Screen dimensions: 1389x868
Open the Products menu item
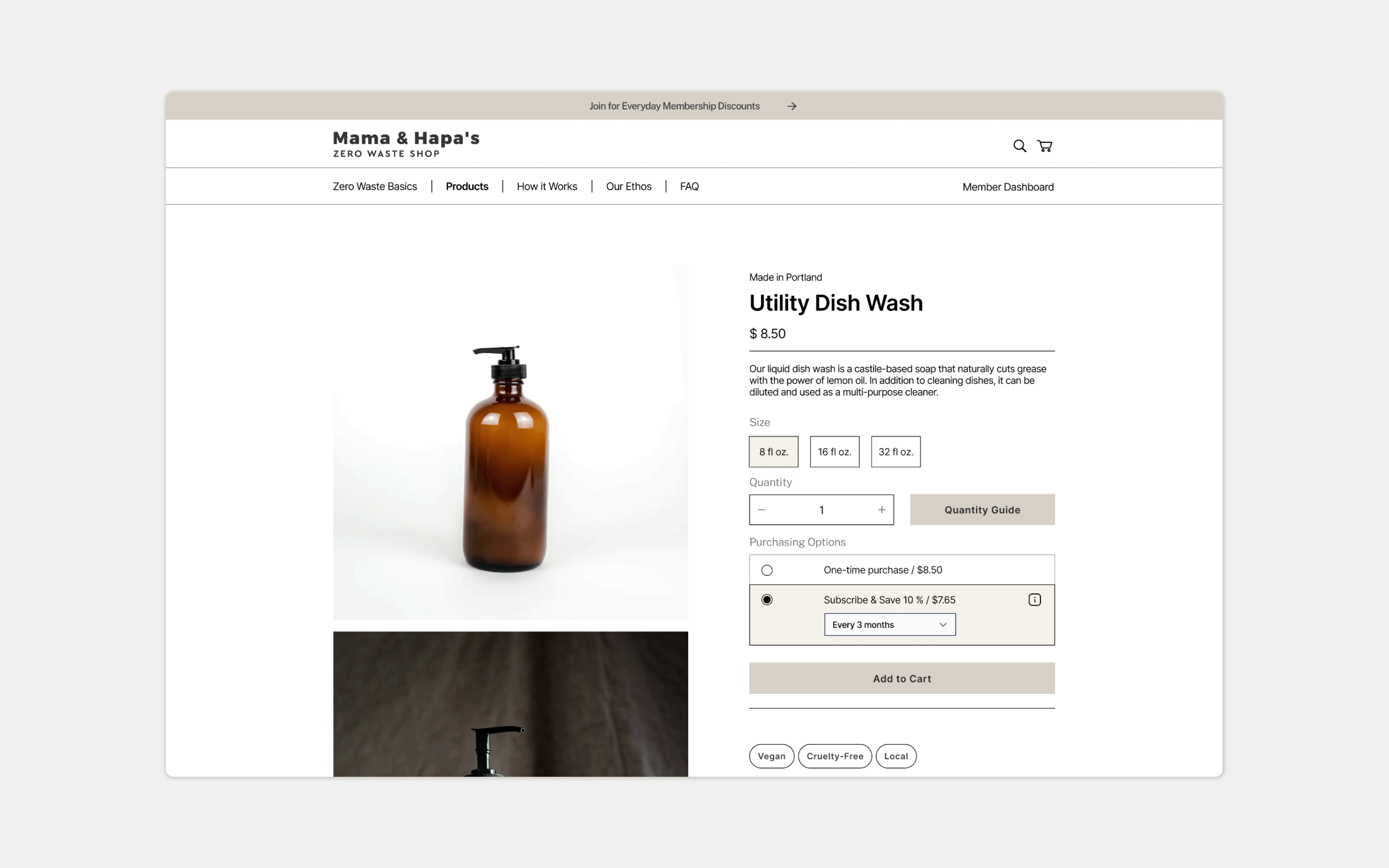click(467, 186)
